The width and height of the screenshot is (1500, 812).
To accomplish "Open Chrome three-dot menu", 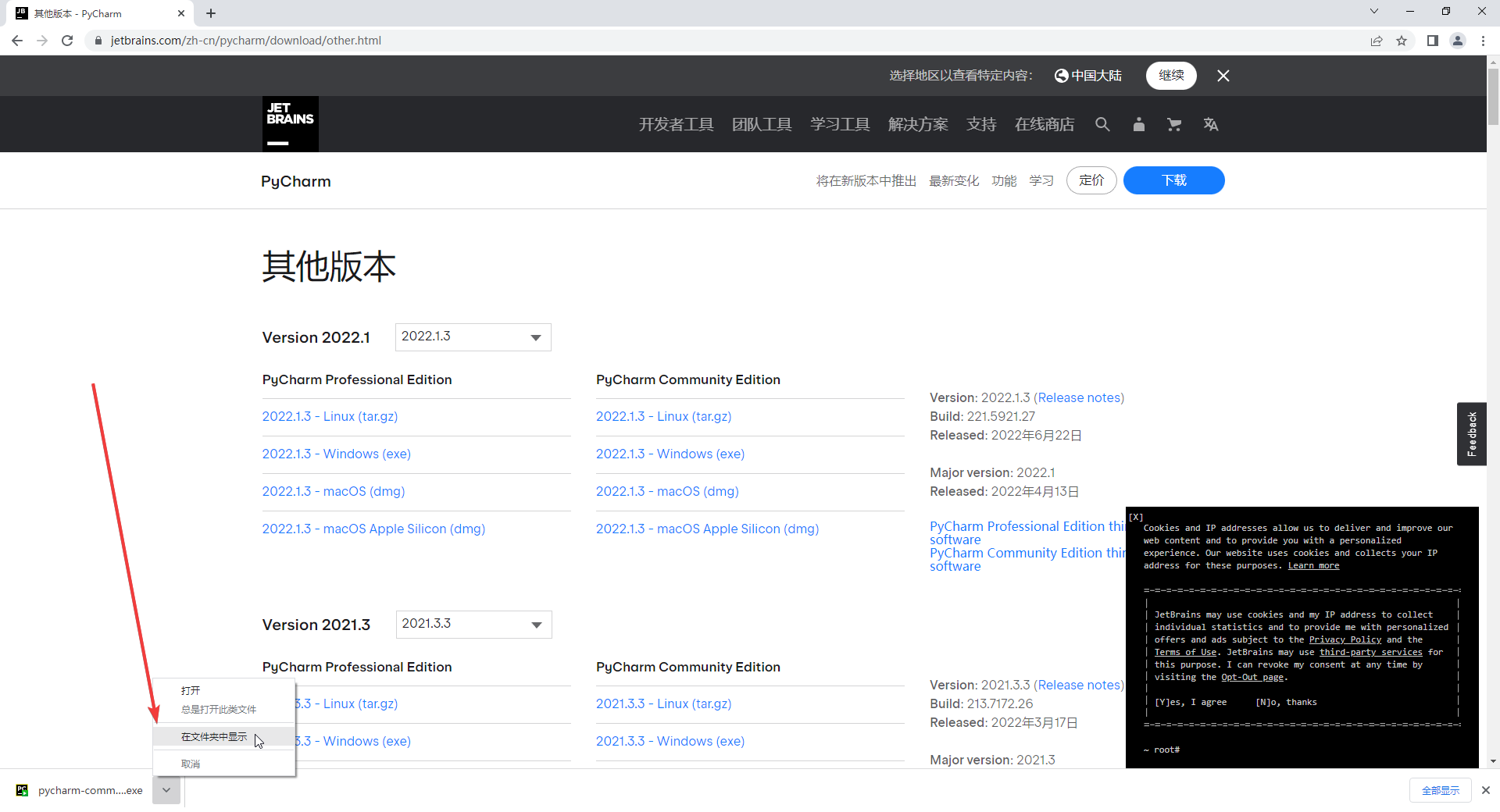I will click(1483, 41).
